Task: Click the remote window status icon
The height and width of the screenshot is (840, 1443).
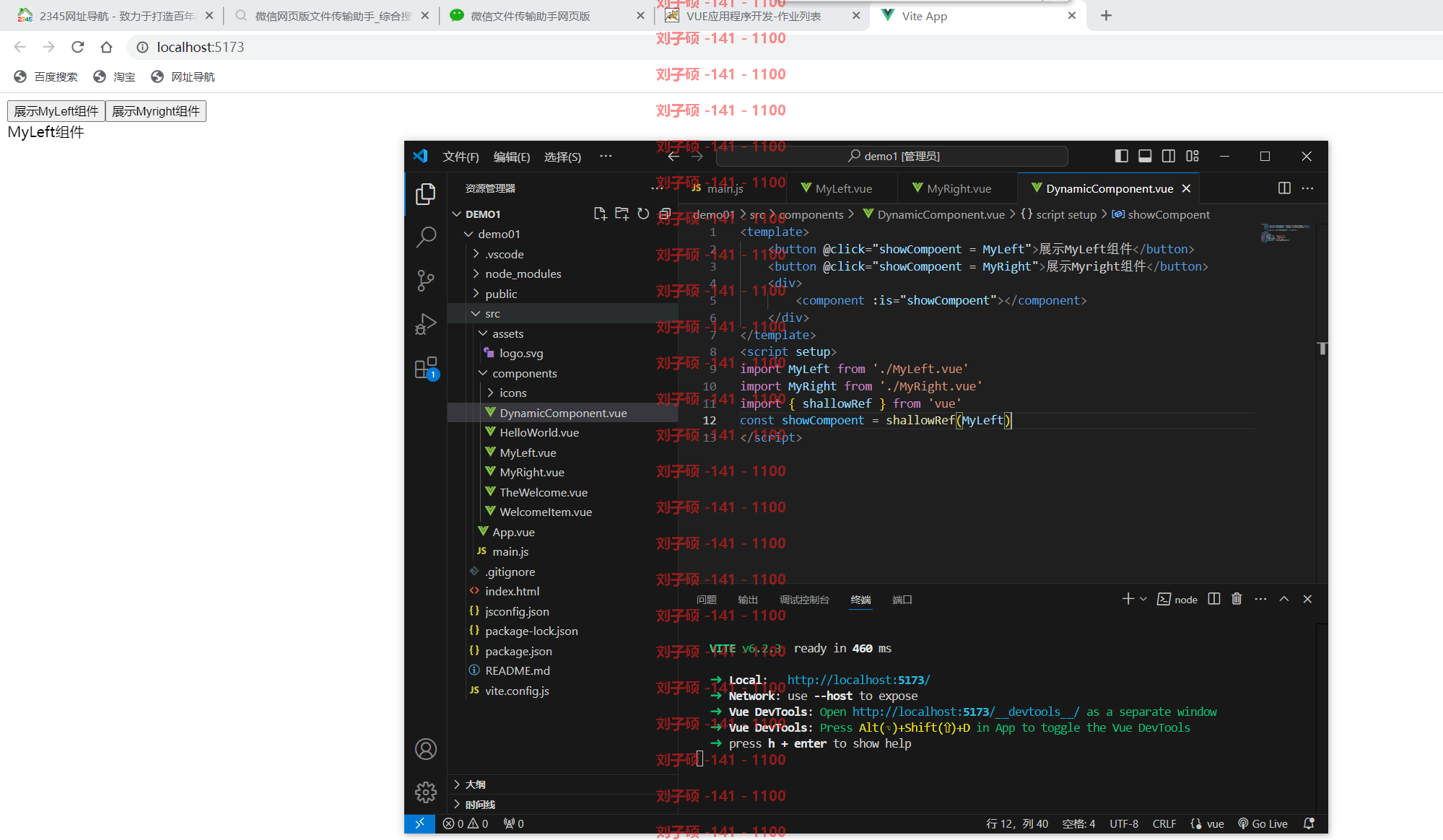Action: pyautogui.click(x=419, y=823)
